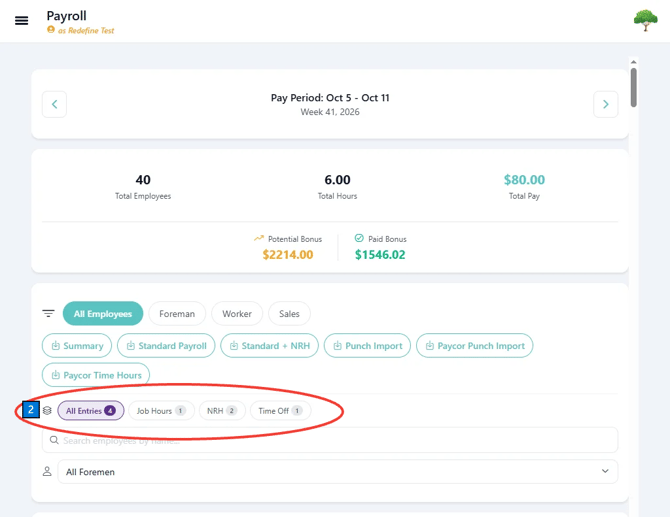This screenshot has width=670, height=517.
Task: Click the Week 41, 2026 label
Action: (330, 112)
